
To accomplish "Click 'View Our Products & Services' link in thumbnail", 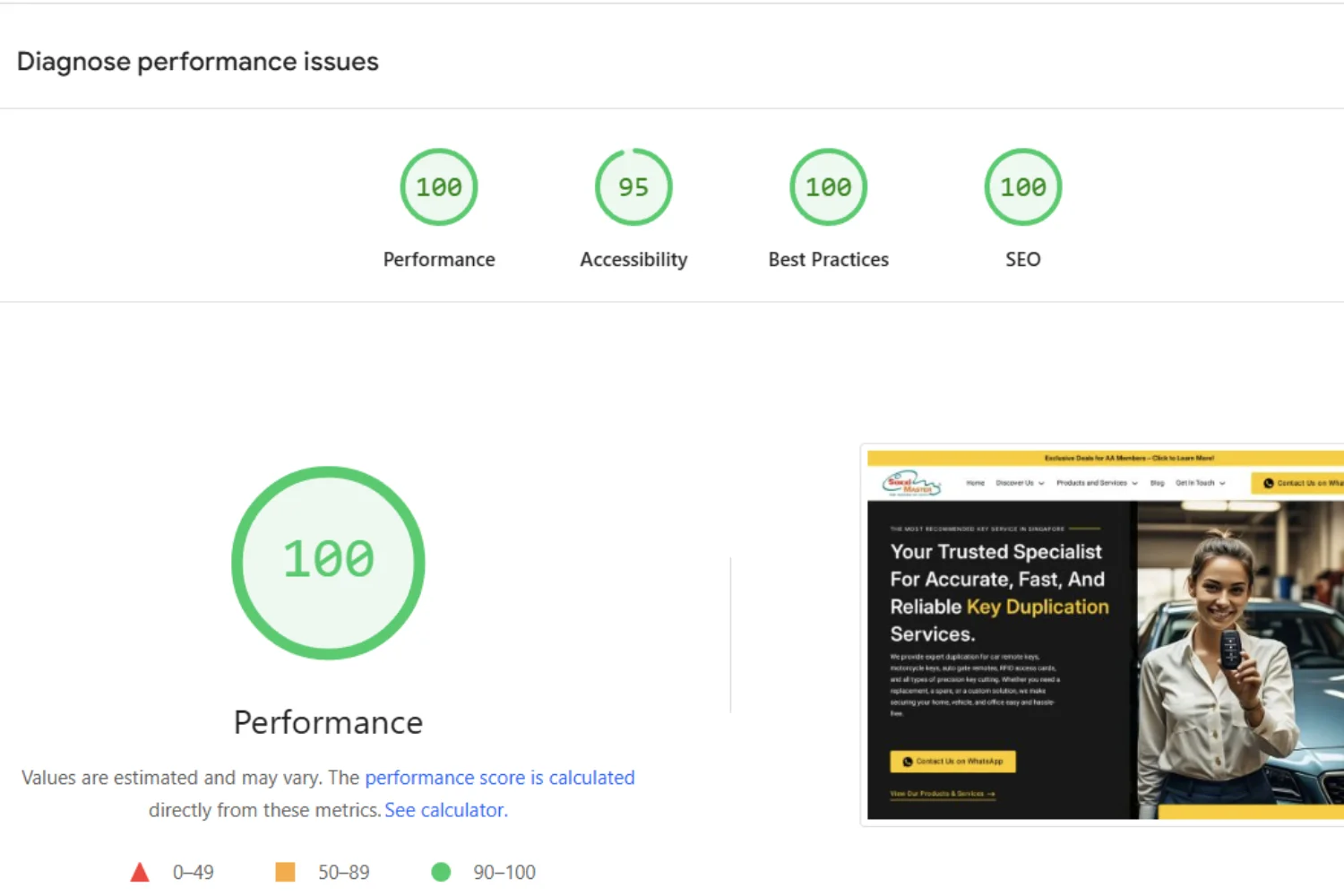I will [x=942, y=794].
